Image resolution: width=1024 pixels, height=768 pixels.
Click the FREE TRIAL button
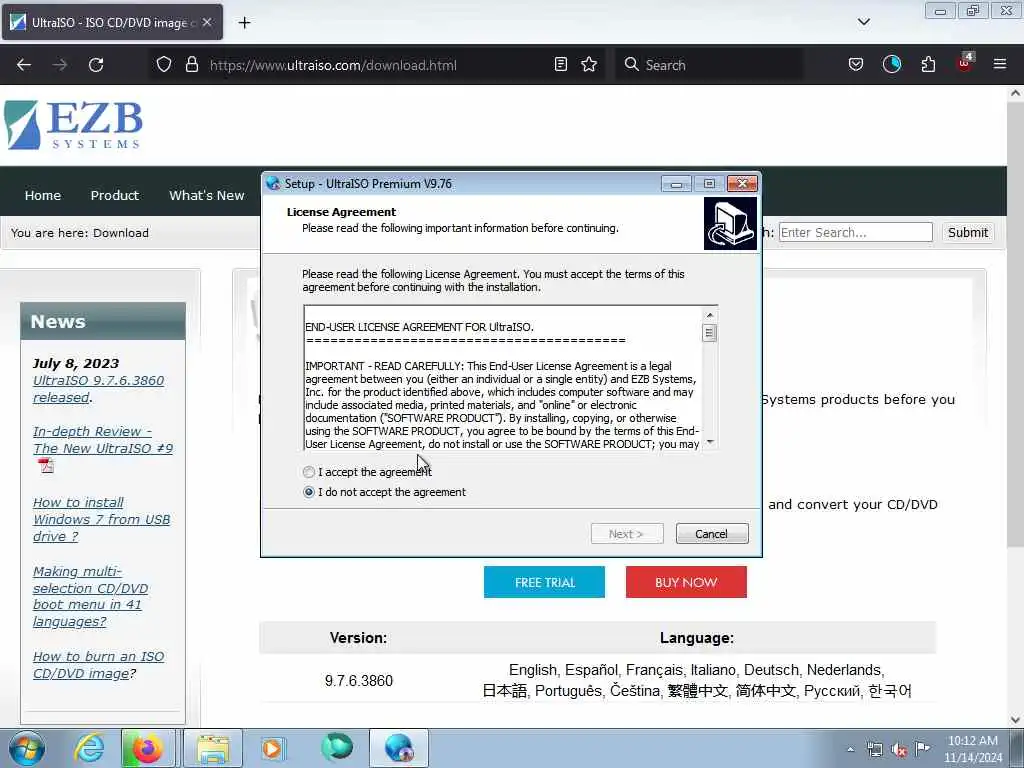[544, 582]
